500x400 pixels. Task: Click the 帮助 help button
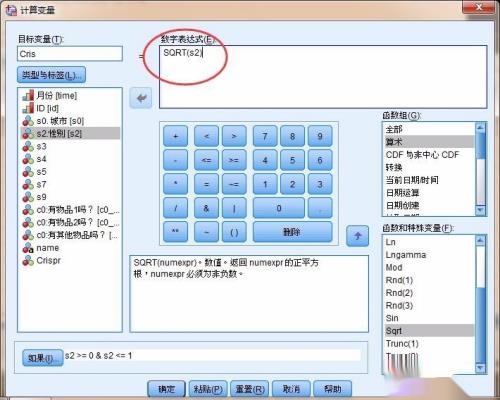click(x=333, y=389)
